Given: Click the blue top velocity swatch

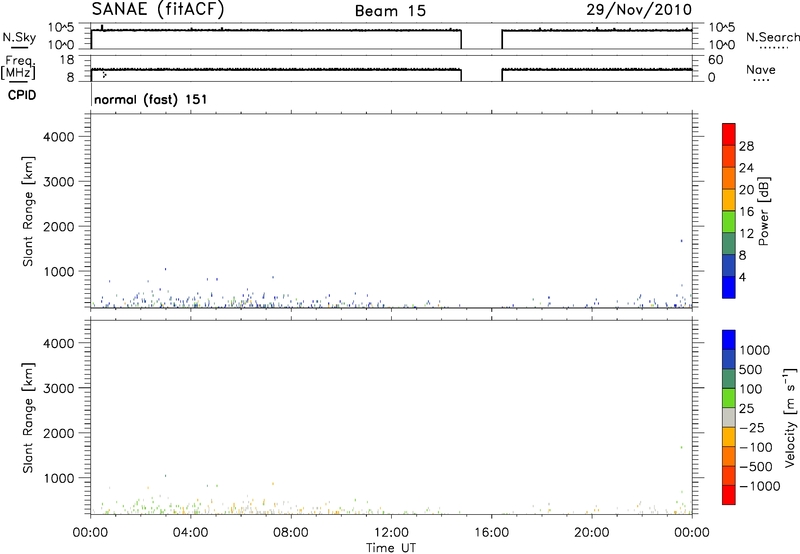Looking at the screenshot, I should click(729, 340).
